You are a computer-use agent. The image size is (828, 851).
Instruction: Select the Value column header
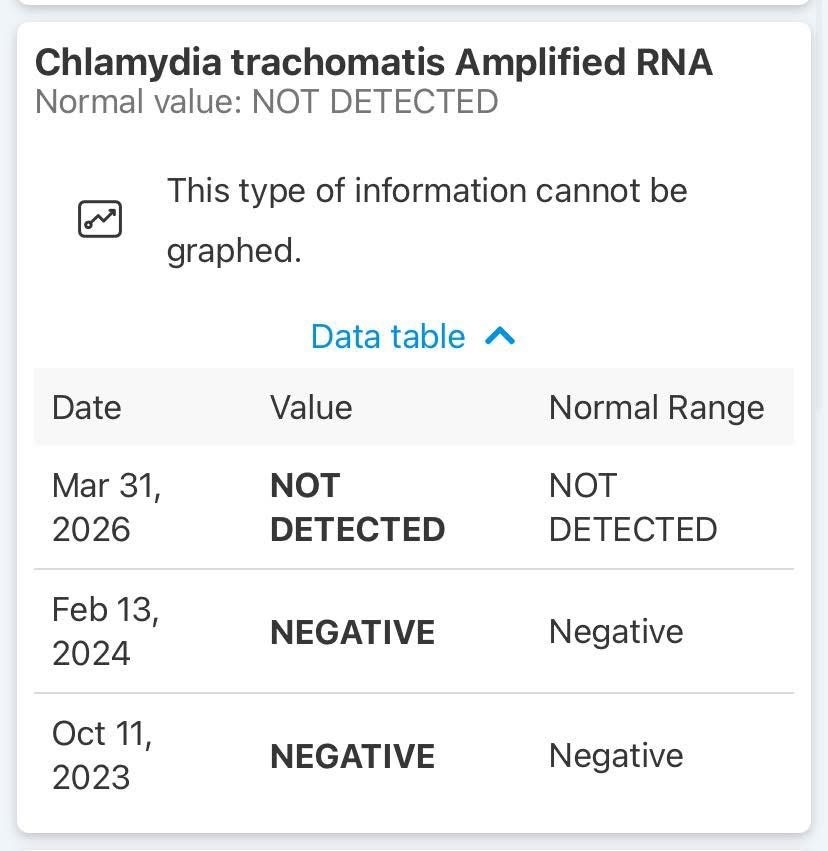311,407
